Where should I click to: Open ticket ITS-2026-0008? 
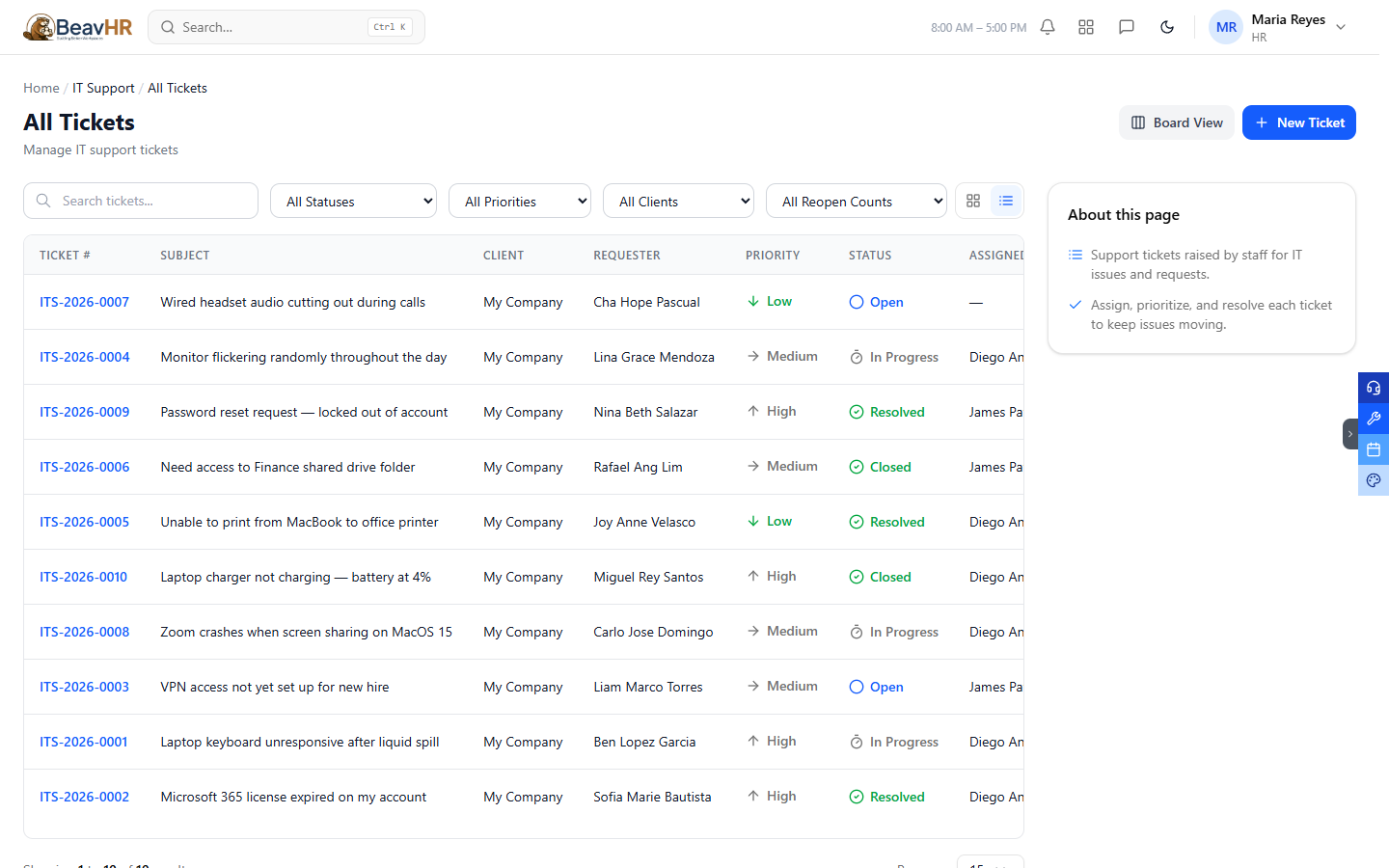(84, 632)
